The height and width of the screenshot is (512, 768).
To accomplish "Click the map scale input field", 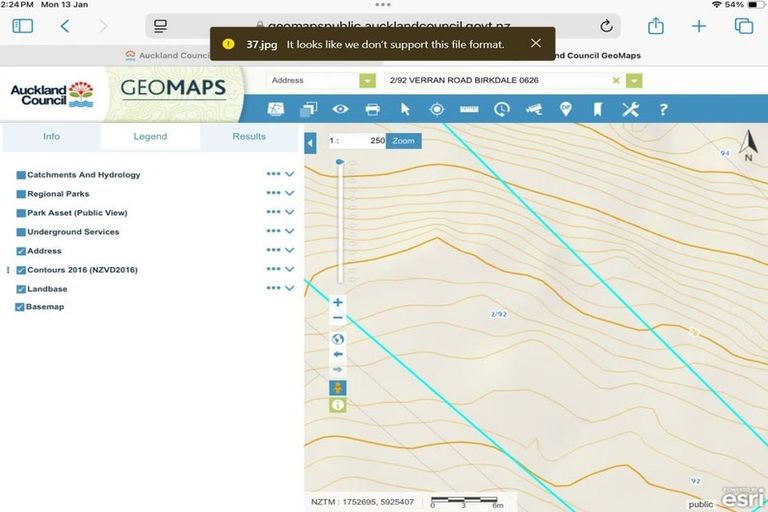I will pyautogui.click(x=357, y=141).
